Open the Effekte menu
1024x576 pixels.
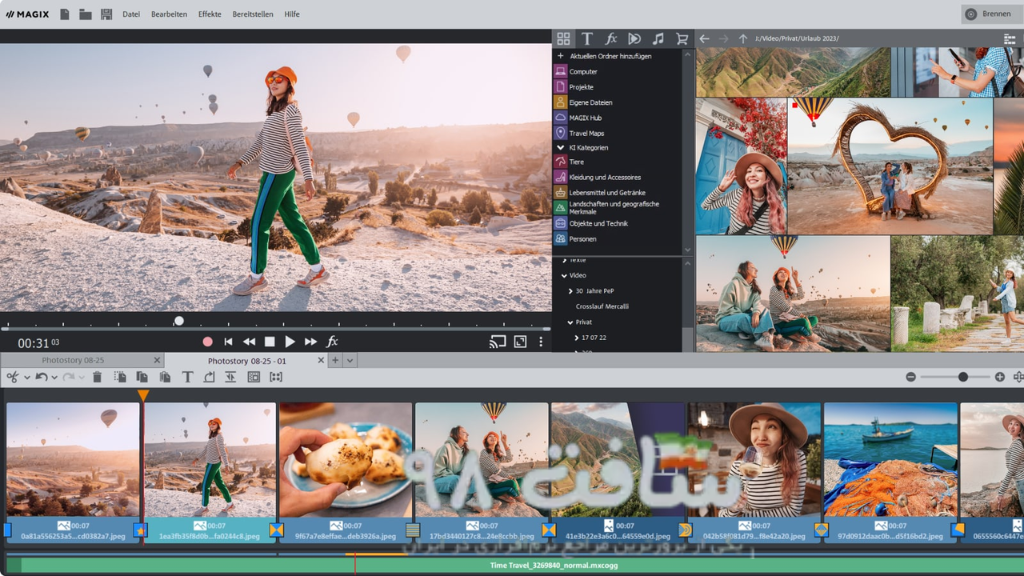[210, 14]
